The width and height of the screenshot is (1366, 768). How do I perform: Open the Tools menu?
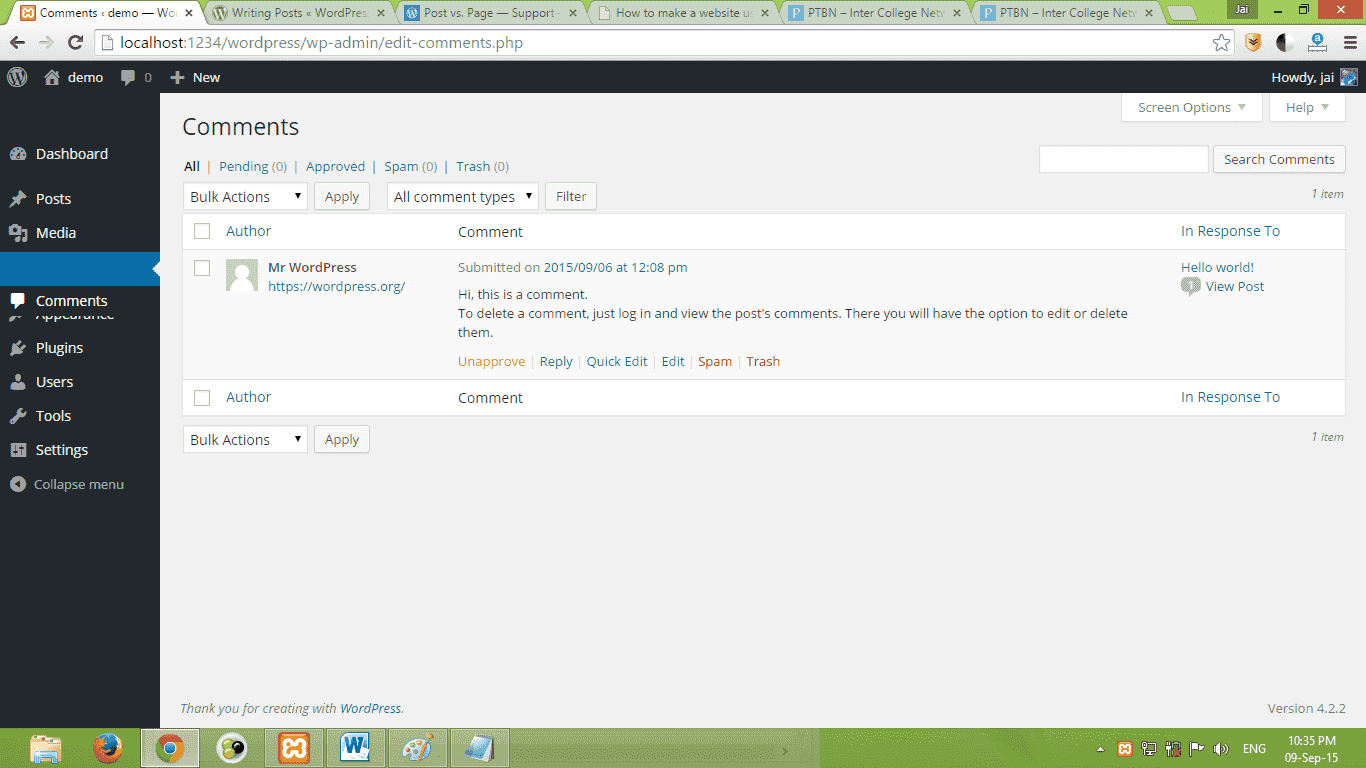click(x=53, y=416)
